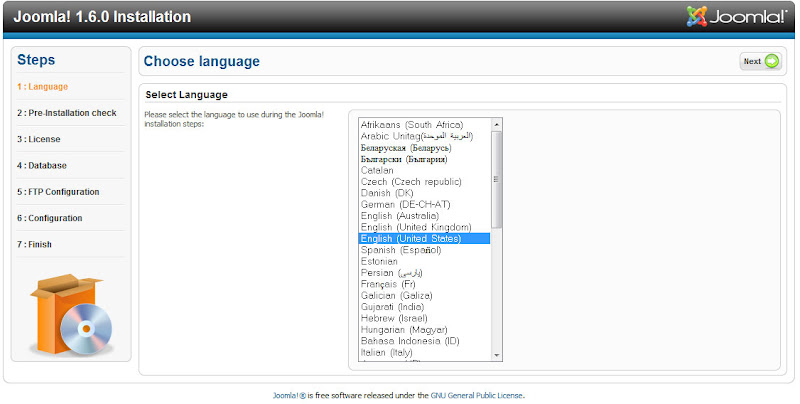Select Hebrew (Israel) language

[424, 318]
